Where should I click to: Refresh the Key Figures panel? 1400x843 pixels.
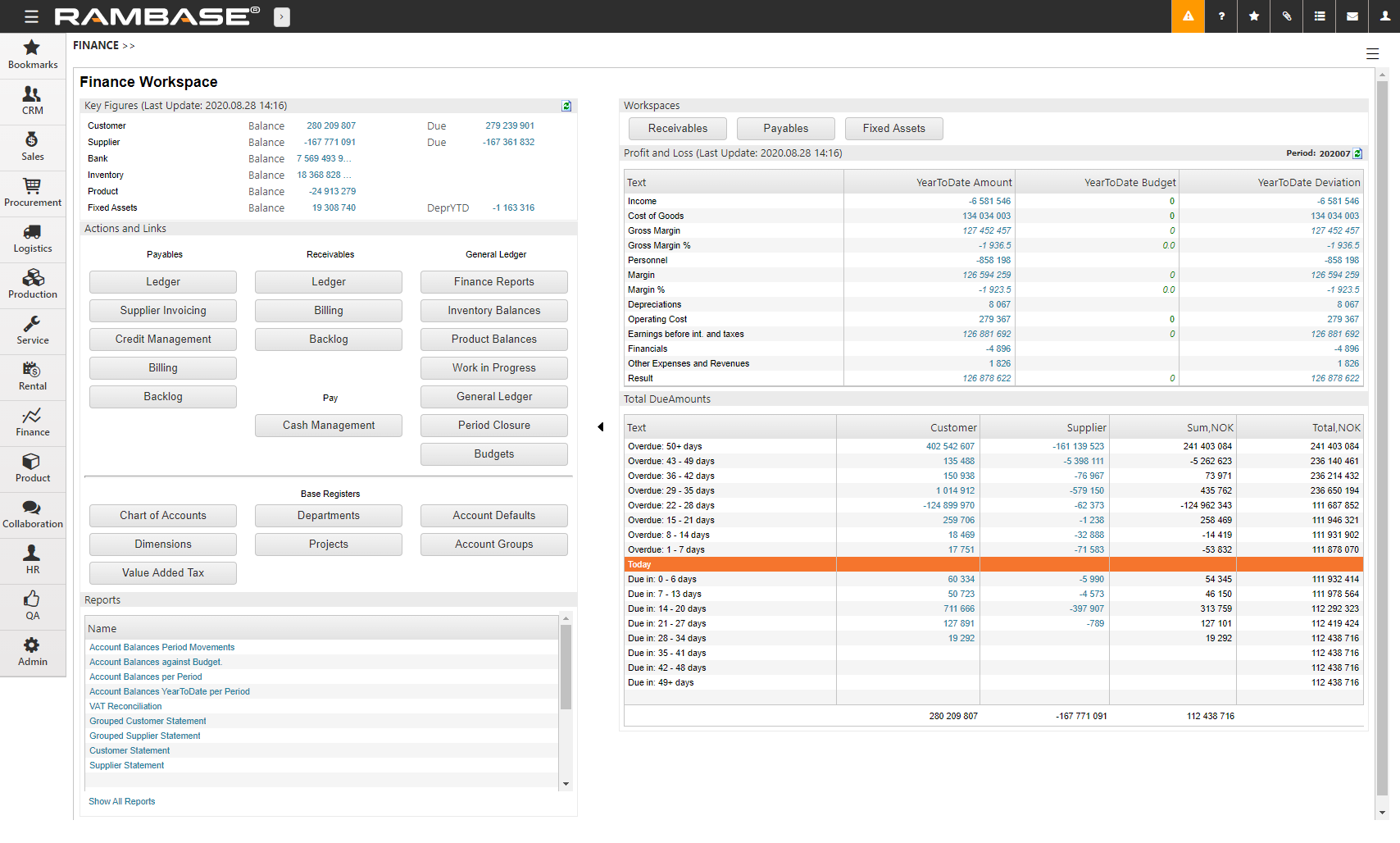click(x=566, y=105)
